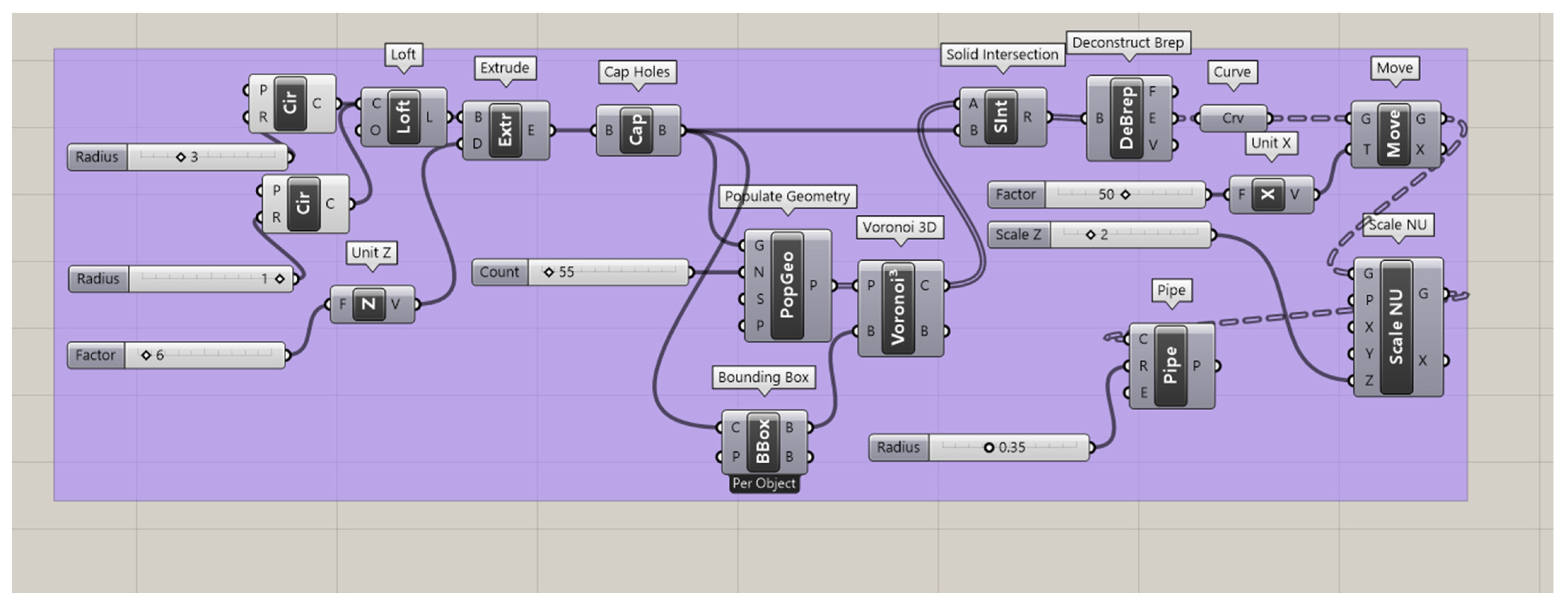The width and height of the screenshot is (1568, 607).
Task: Select the Solid Intersection component
Action: tap(1001, 117)
